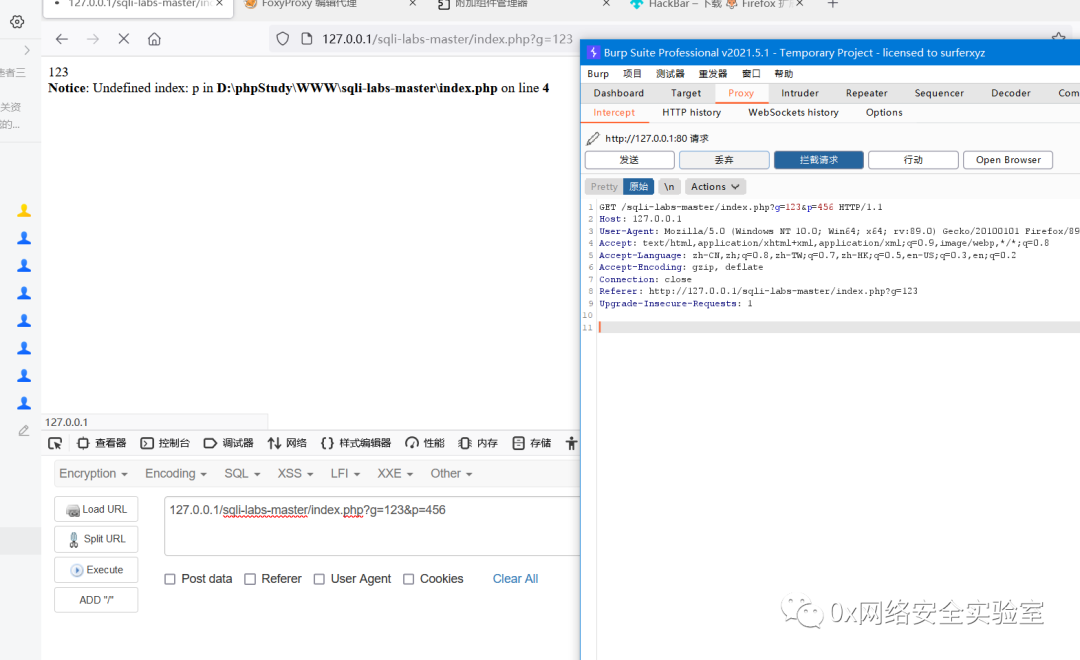Open the 项目 menu in Burp
Image resolution: width=1080 pixels, height=660 pixels.
pyautogui.click(x=632, y=74)
